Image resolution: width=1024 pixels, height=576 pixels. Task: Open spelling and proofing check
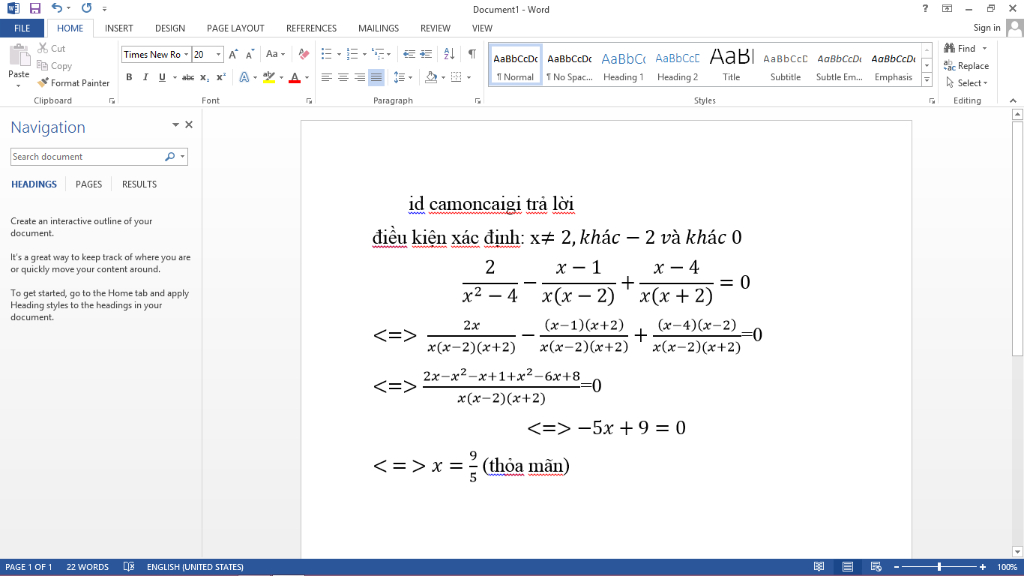pos(129,567)
